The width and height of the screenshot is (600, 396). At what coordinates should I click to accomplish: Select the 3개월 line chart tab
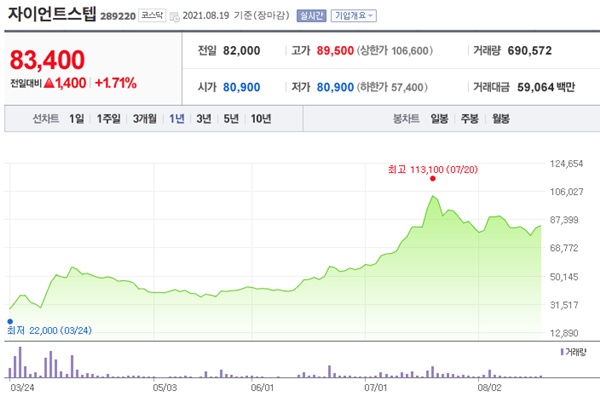pos(145,119)
